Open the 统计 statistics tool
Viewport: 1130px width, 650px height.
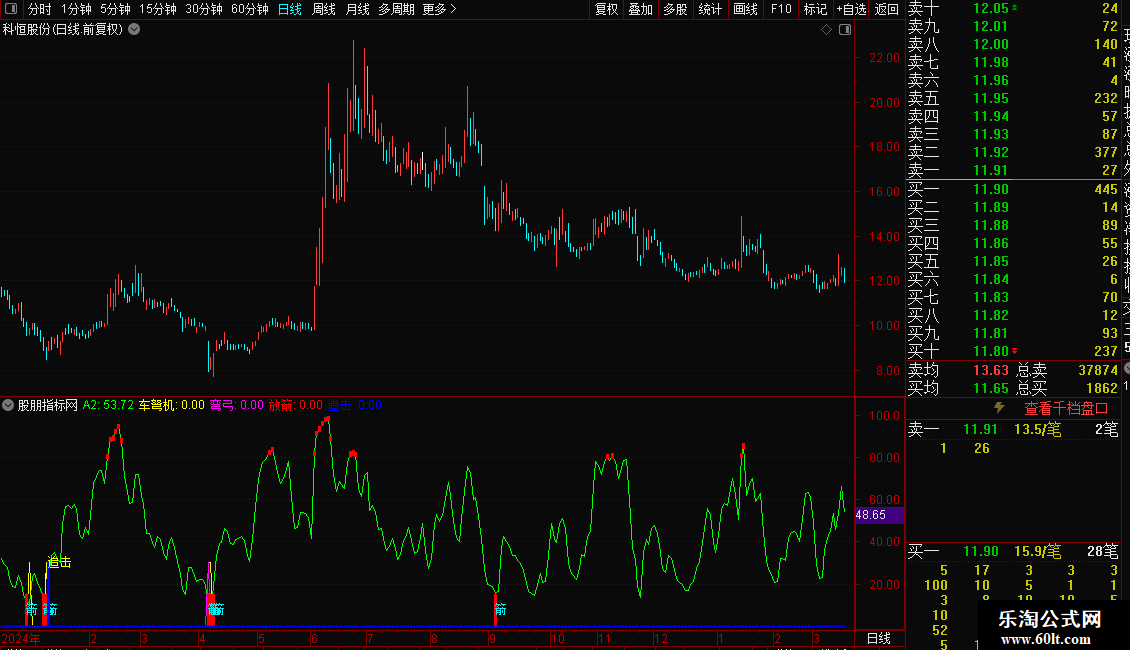[x=710, y=9]
